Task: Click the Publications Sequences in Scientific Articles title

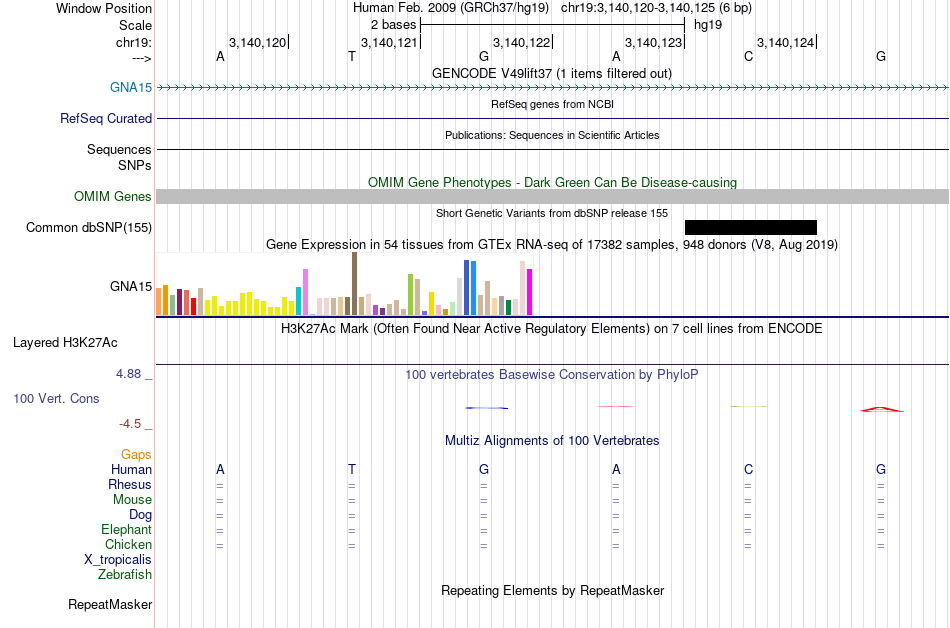Action: (x=552, y=135)
